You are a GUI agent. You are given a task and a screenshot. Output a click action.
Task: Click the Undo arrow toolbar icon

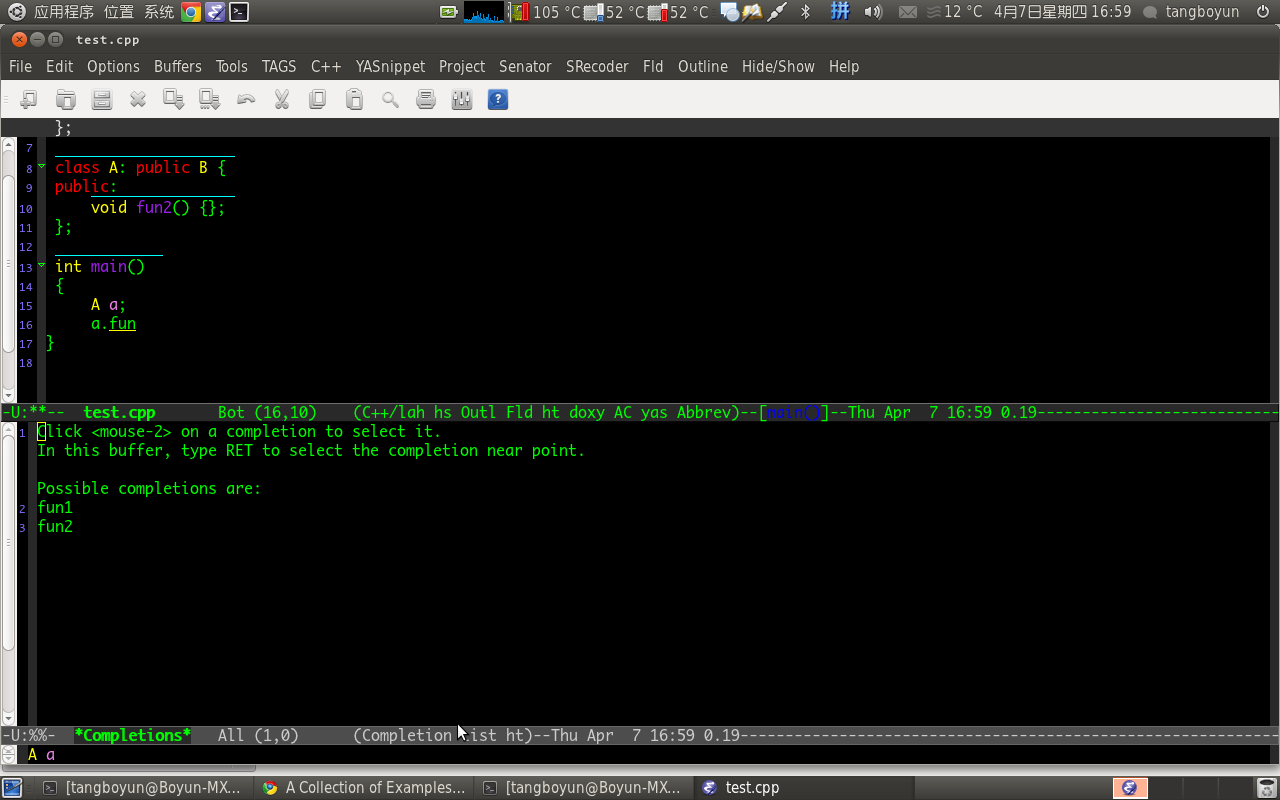(x=246, y=99)
